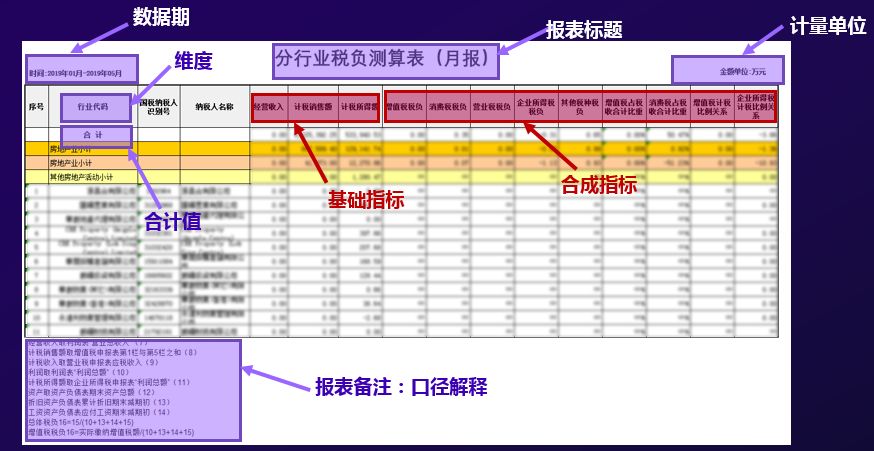The width and height of the screenshot is (874, 451).
Task: Select the 计税销售额 column header
Action: coord(313,106)
